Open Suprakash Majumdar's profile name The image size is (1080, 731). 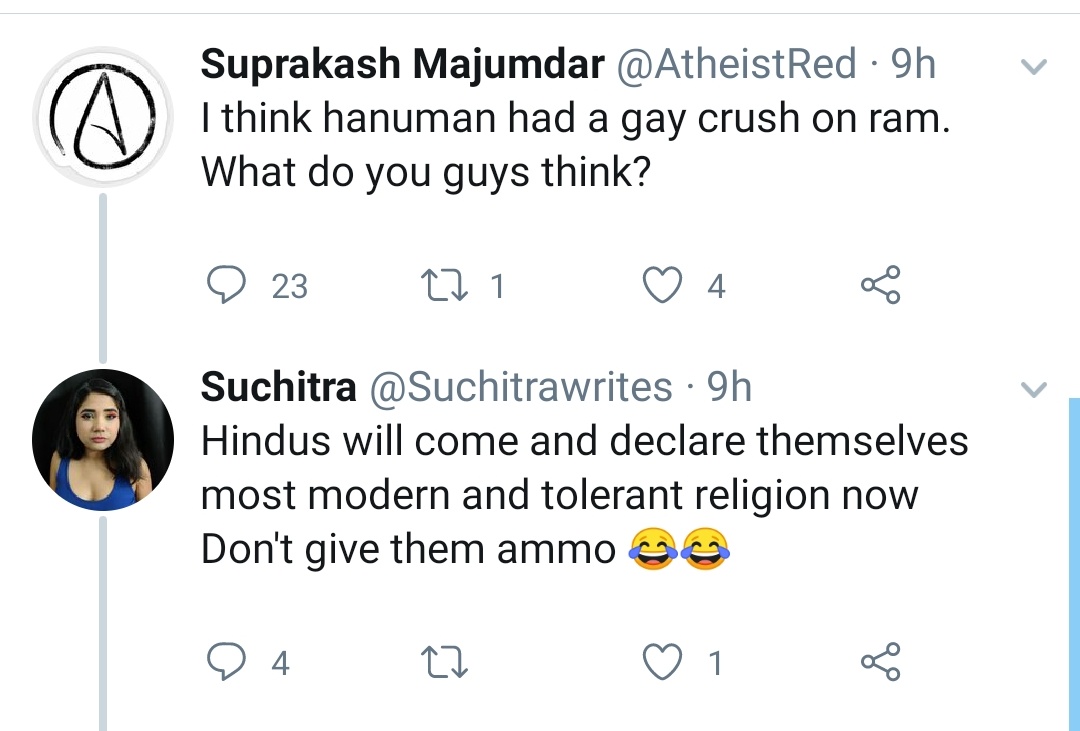[x=402, y=65]
